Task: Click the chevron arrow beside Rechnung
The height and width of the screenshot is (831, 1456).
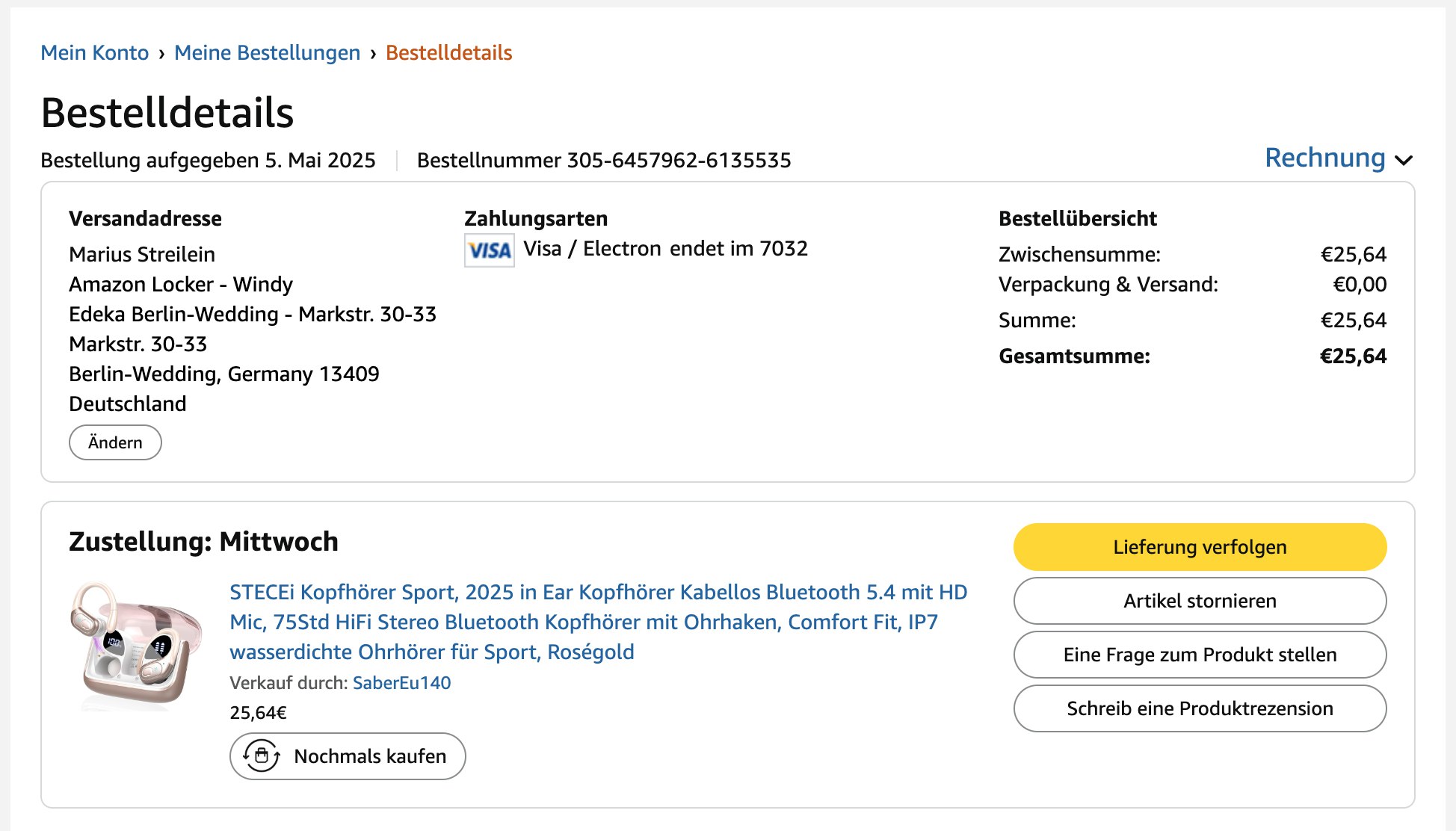Action: 1404,160
